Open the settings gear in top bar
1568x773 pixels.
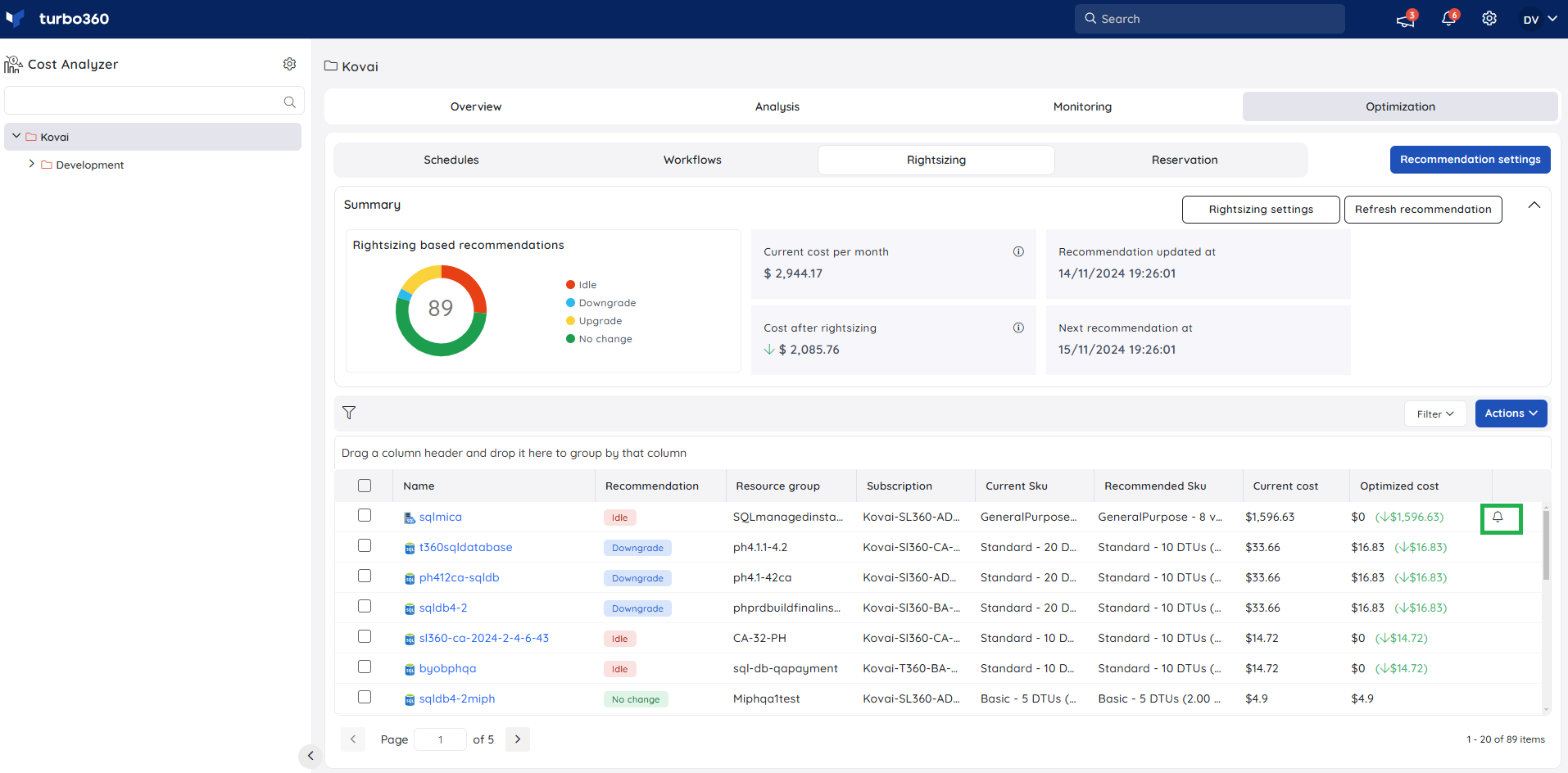tap(1489, 19)
